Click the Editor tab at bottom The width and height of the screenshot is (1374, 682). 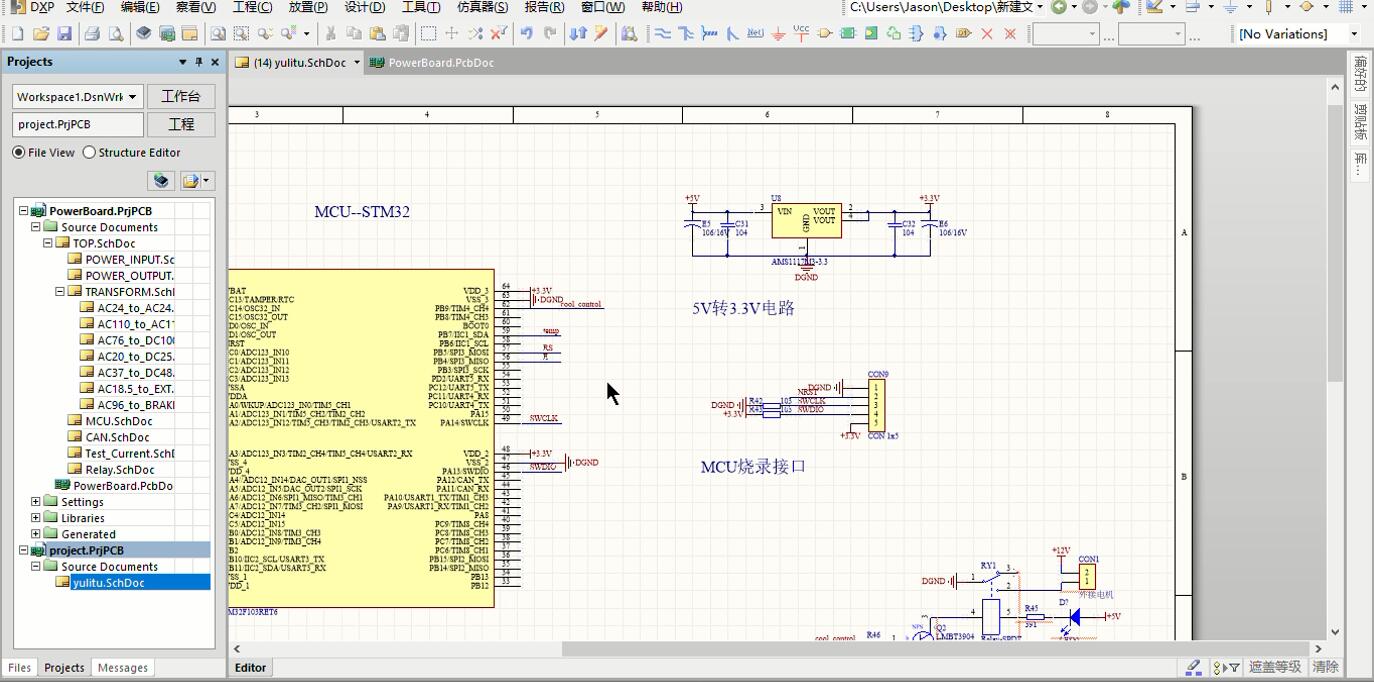pyautogui.click(x=250, y=668)
